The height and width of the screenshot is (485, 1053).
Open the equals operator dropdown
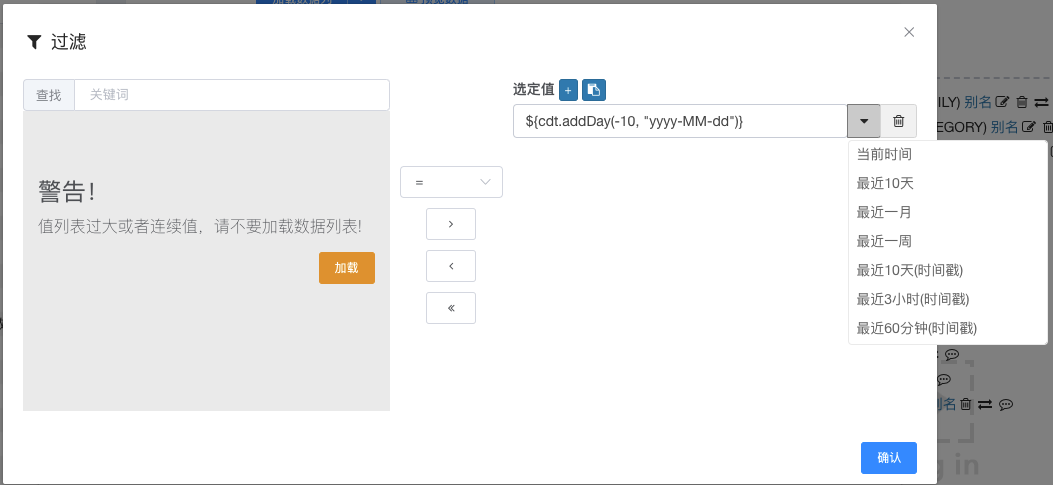451,182
